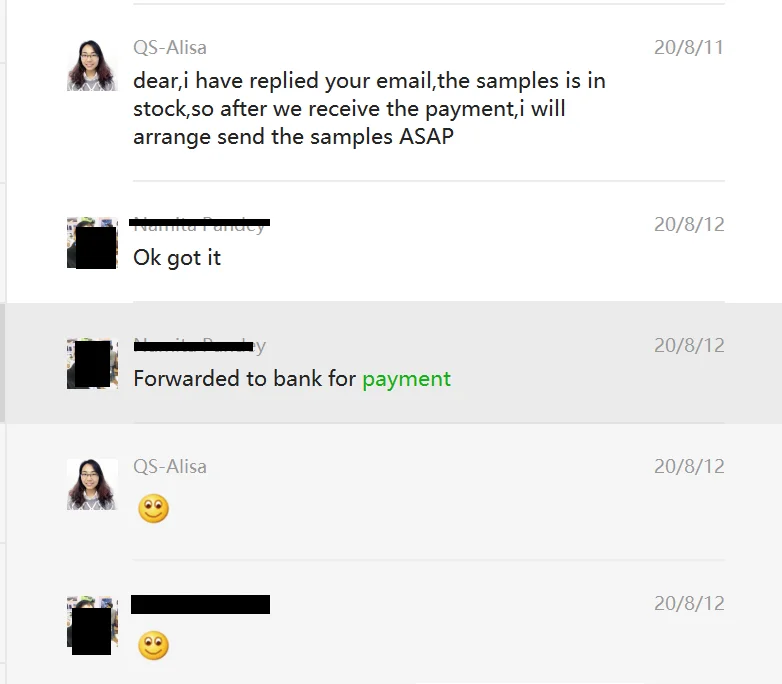Click the QS-Alisa name above the samples message
The height and width of the screenshot is (684, 782).
170,47
